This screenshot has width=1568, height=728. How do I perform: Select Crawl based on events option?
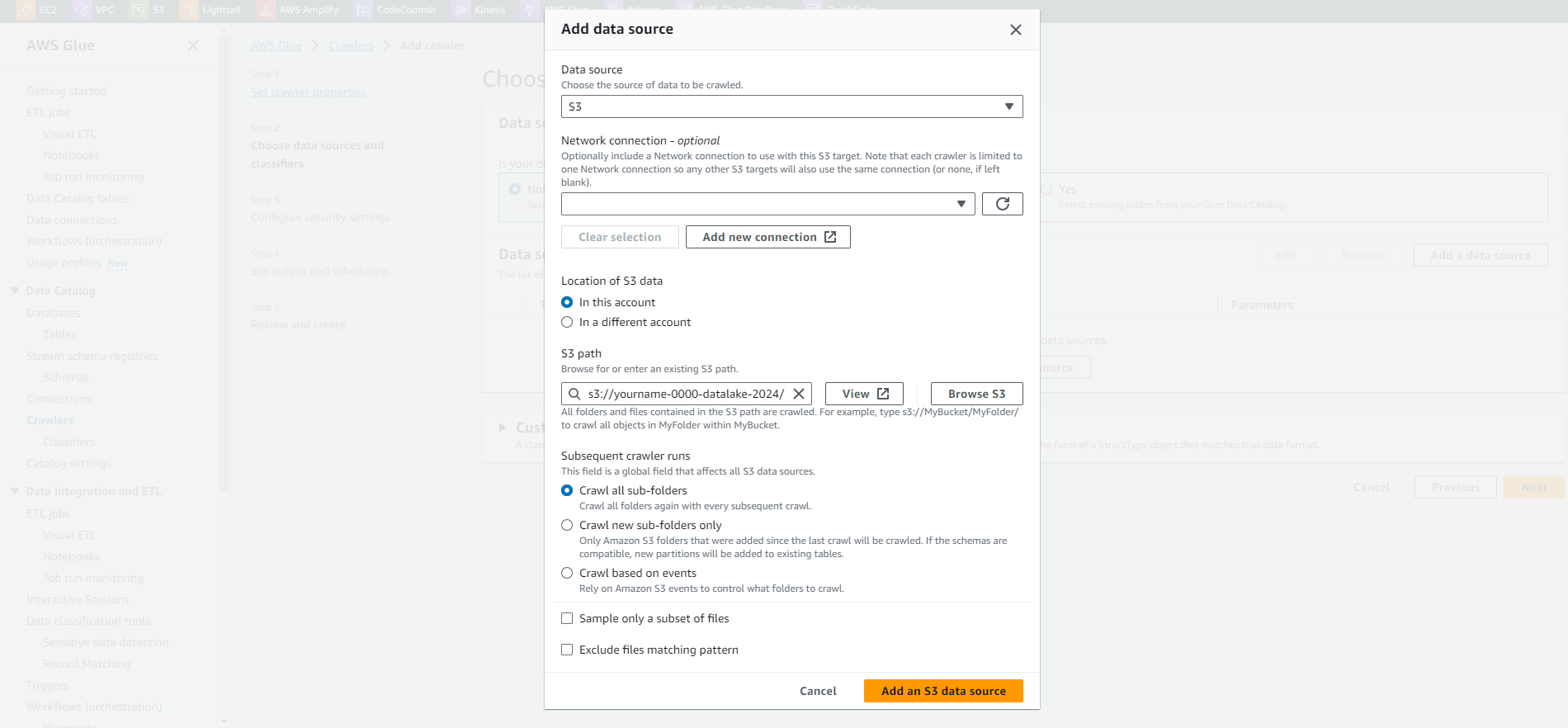click(567, 573)
